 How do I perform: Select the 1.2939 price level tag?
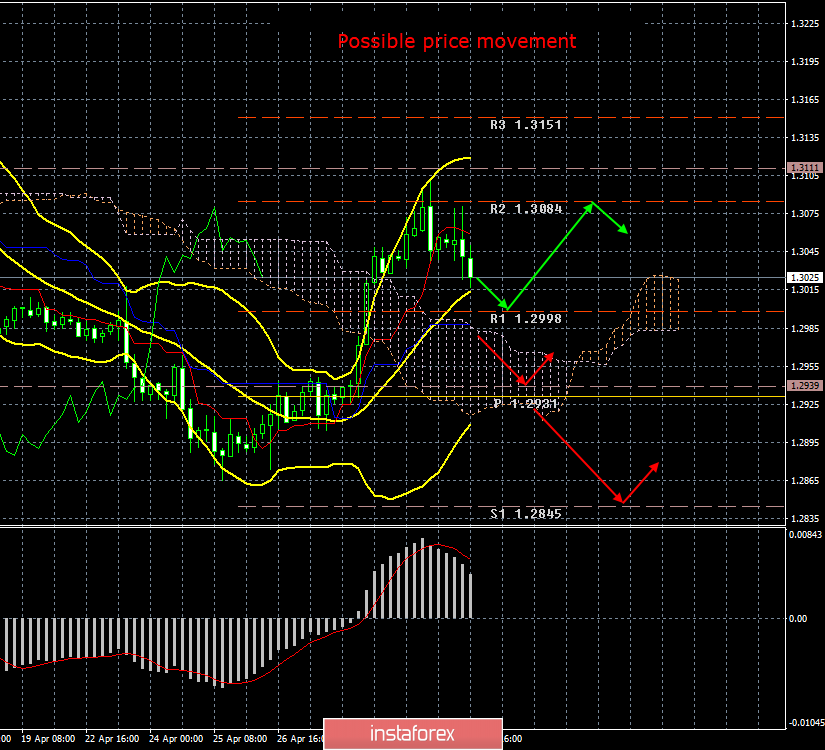[x=804, y=386]
